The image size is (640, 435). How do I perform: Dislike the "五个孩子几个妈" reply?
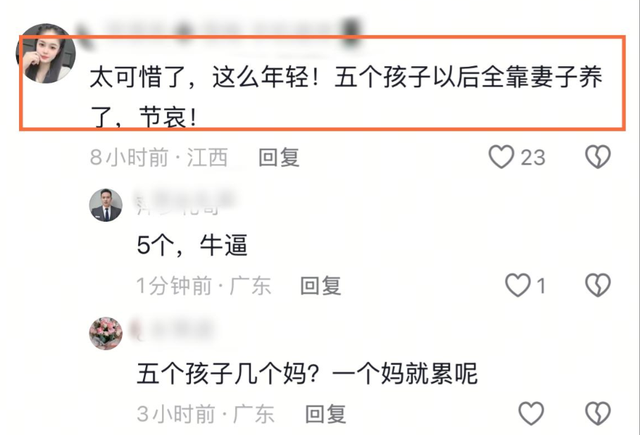pyautogui.click(x=598, y=413)
